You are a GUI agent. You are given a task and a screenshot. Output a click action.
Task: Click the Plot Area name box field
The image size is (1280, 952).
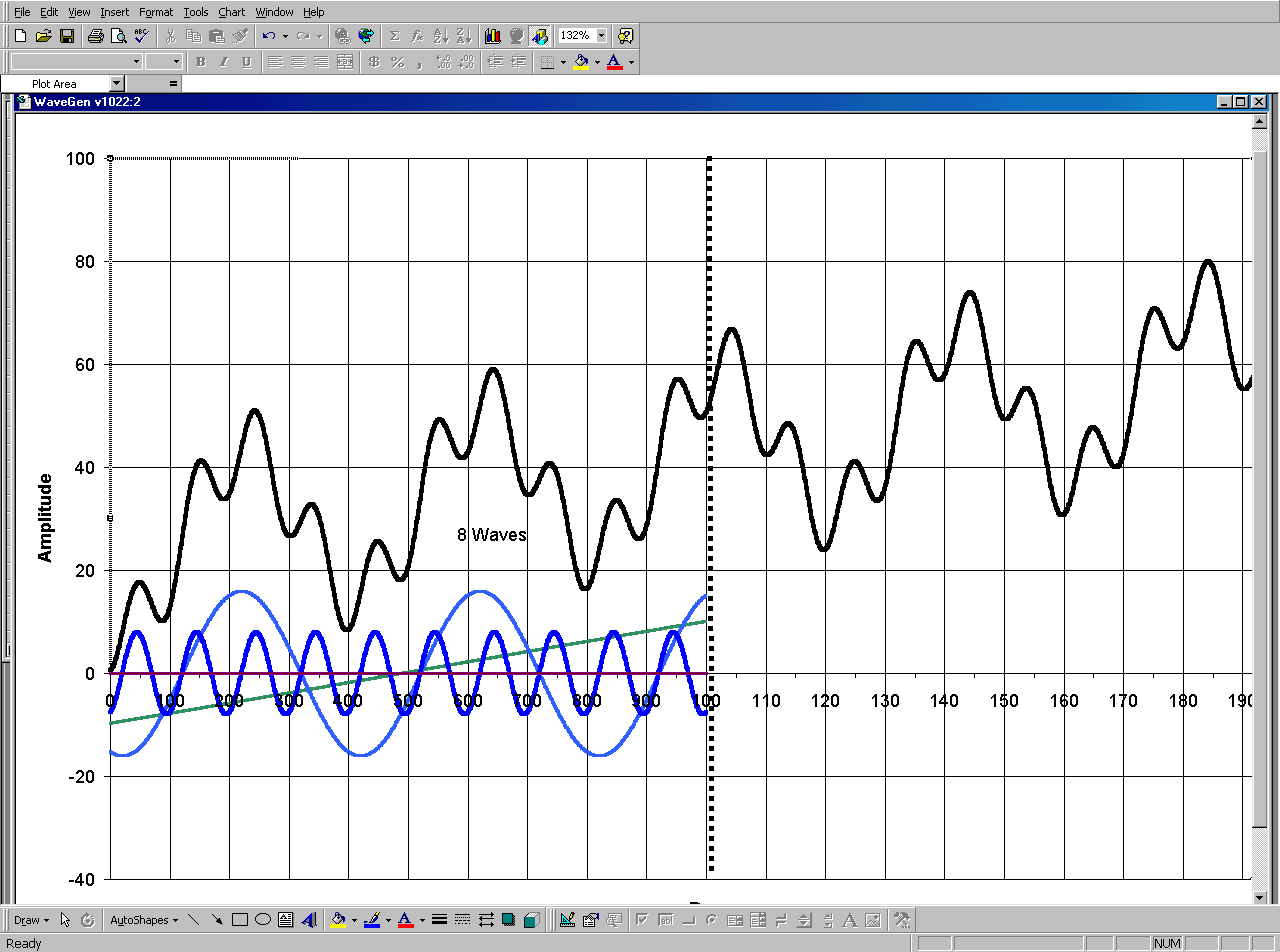(55, 84)
